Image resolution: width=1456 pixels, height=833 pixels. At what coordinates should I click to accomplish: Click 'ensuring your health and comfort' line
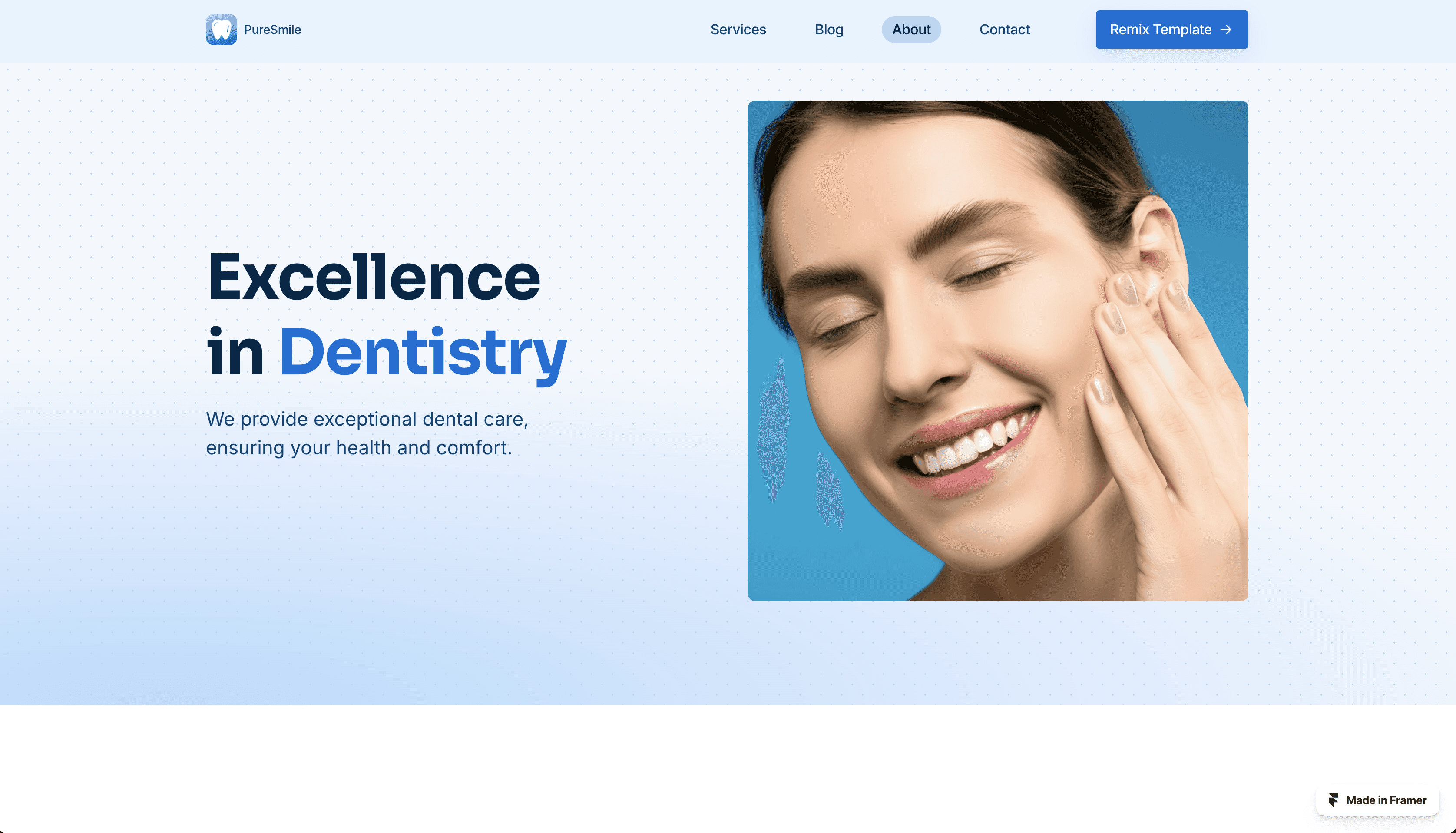tap(359, 448)
